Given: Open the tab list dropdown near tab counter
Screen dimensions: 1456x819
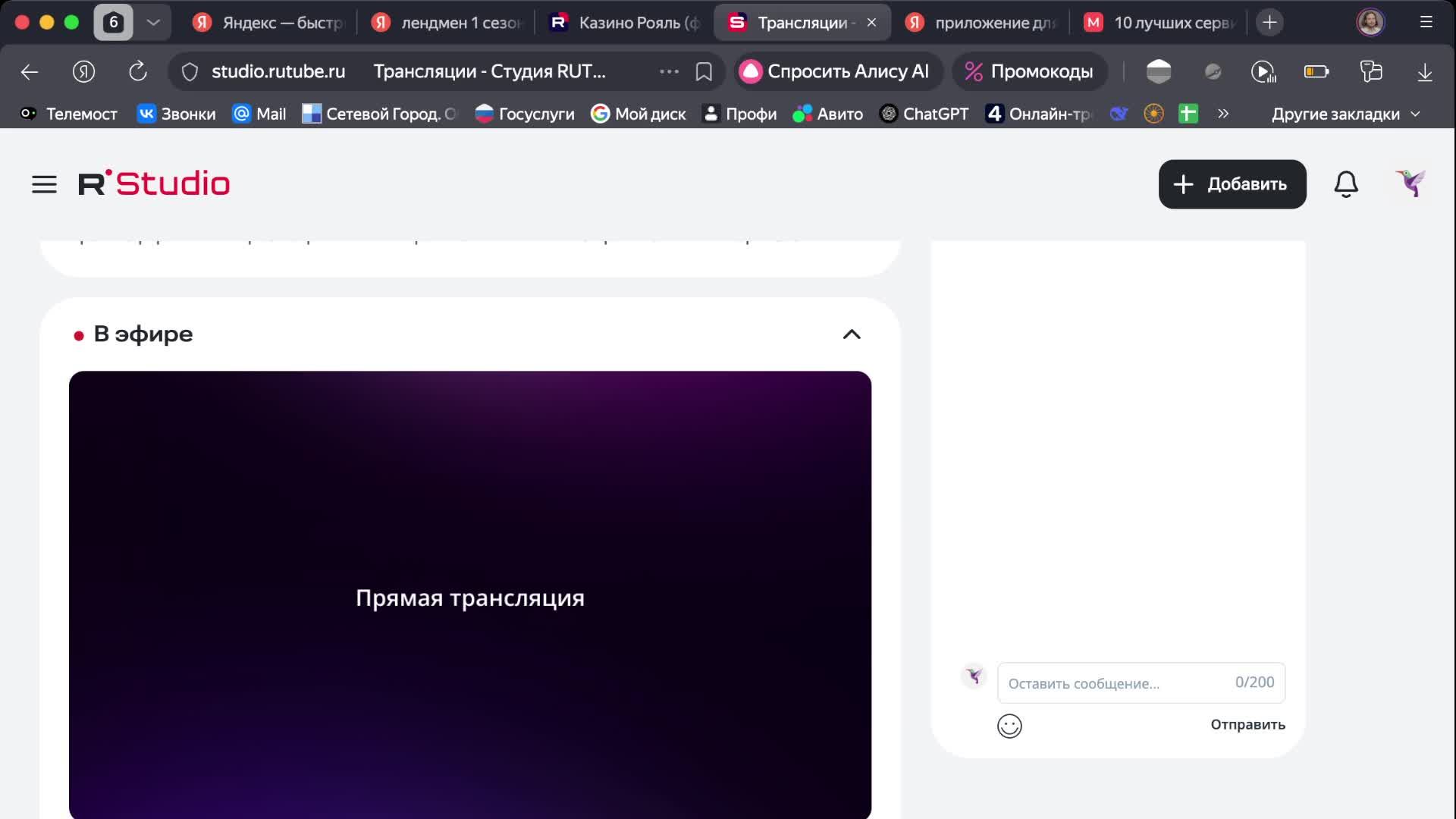Looking at the screenshot, I should coord(155,22).
